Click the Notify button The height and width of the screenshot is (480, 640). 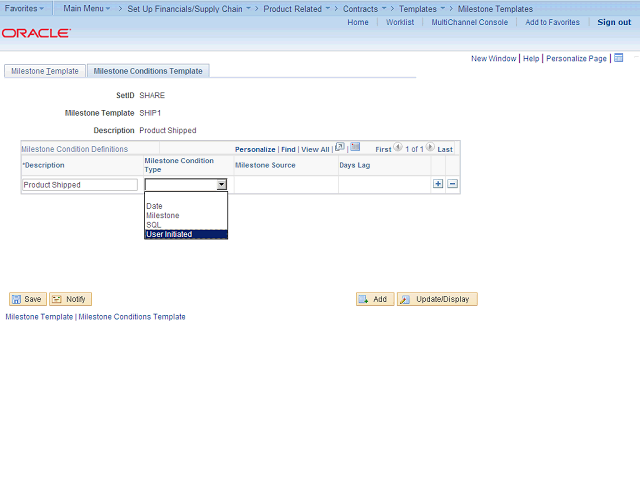pyautogui.click(x=70, y=299)
